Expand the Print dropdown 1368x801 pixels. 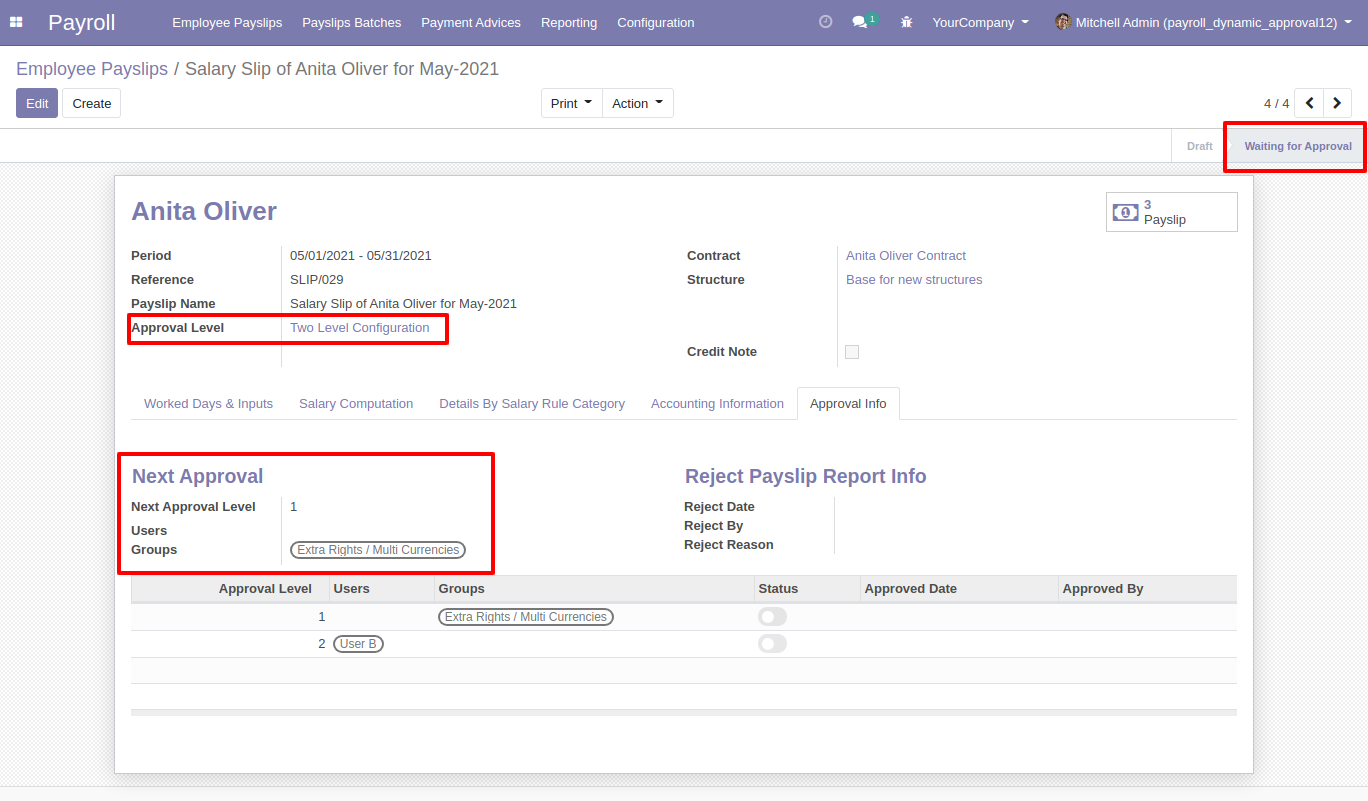tap(571, 103)
